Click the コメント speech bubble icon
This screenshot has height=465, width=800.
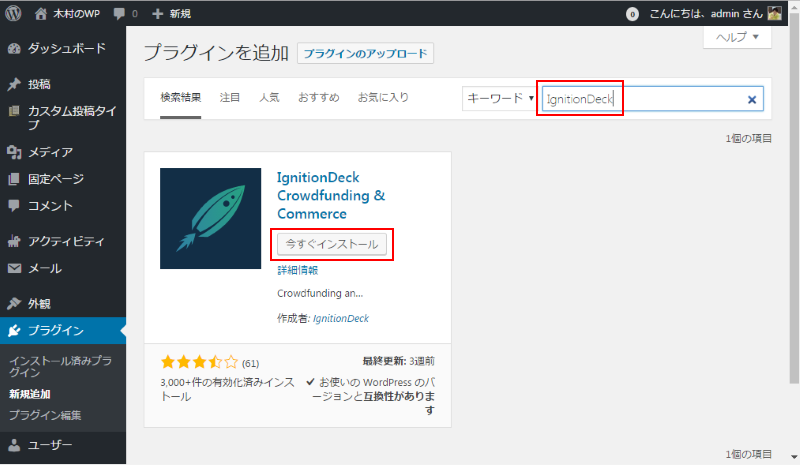(x=14, y=206)
